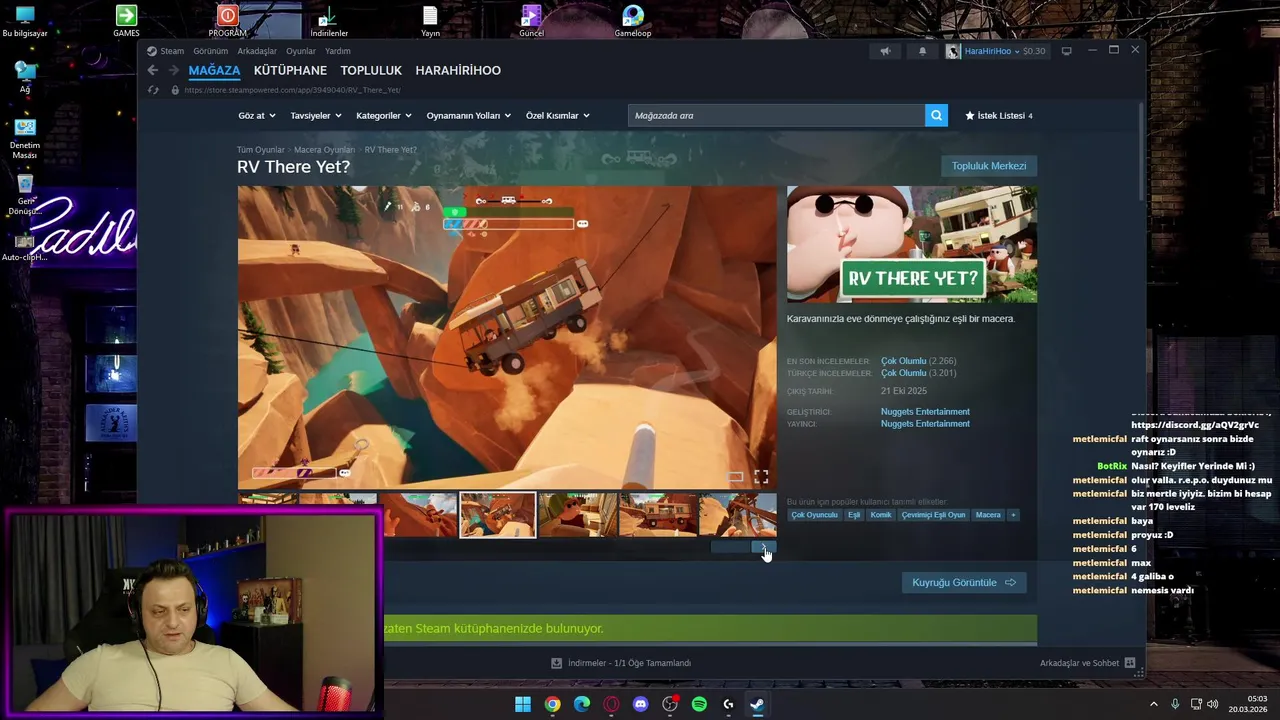Open the Görünüm menu
1280x720 pixels.
[210, 51]
